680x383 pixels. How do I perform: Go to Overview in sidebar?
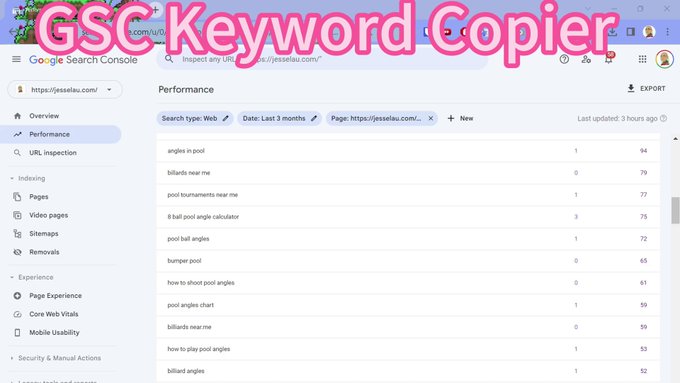[x=44, y=116]
